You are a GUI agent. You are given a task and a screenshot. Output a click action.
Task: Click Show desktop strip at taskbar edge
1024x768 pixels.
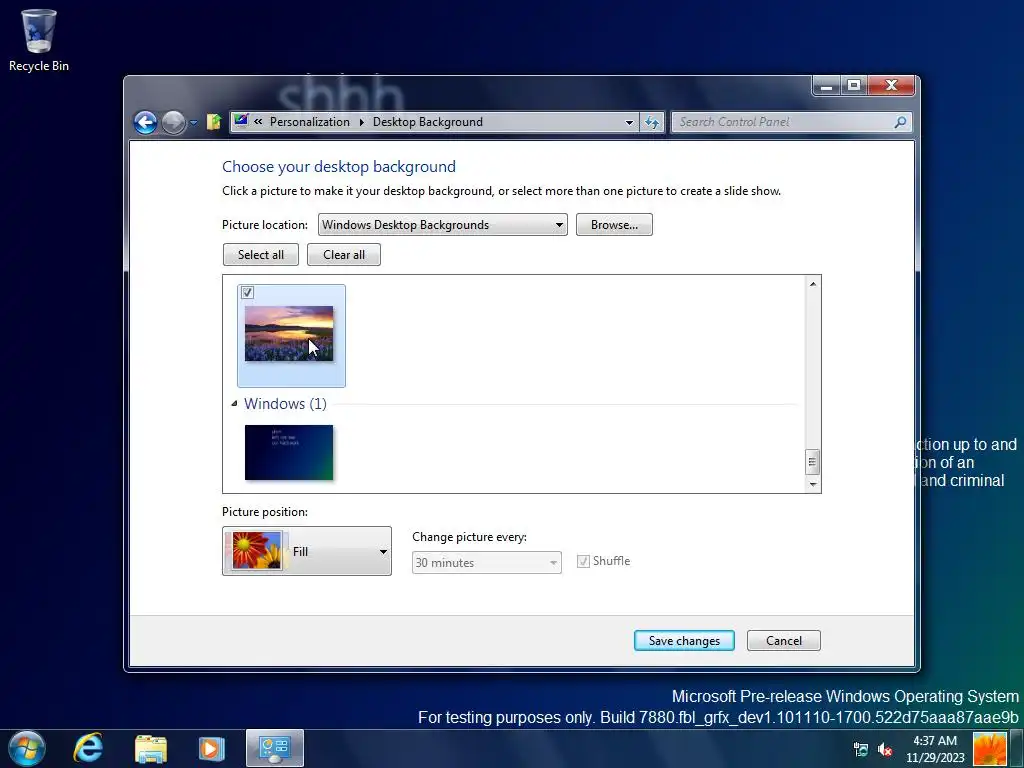coord(1016,749)
